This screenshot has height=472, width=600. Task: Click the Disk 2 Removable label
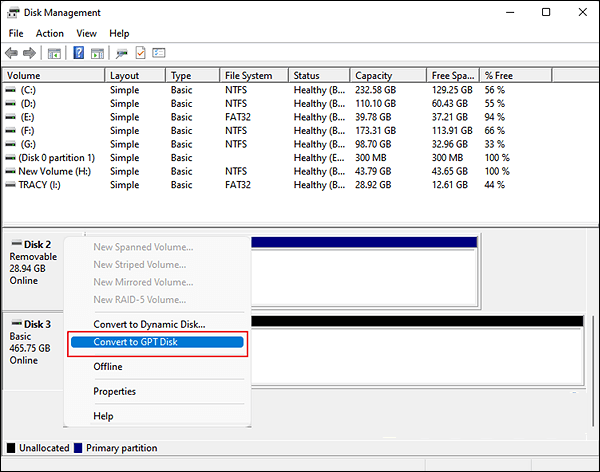tap(32, 258)
